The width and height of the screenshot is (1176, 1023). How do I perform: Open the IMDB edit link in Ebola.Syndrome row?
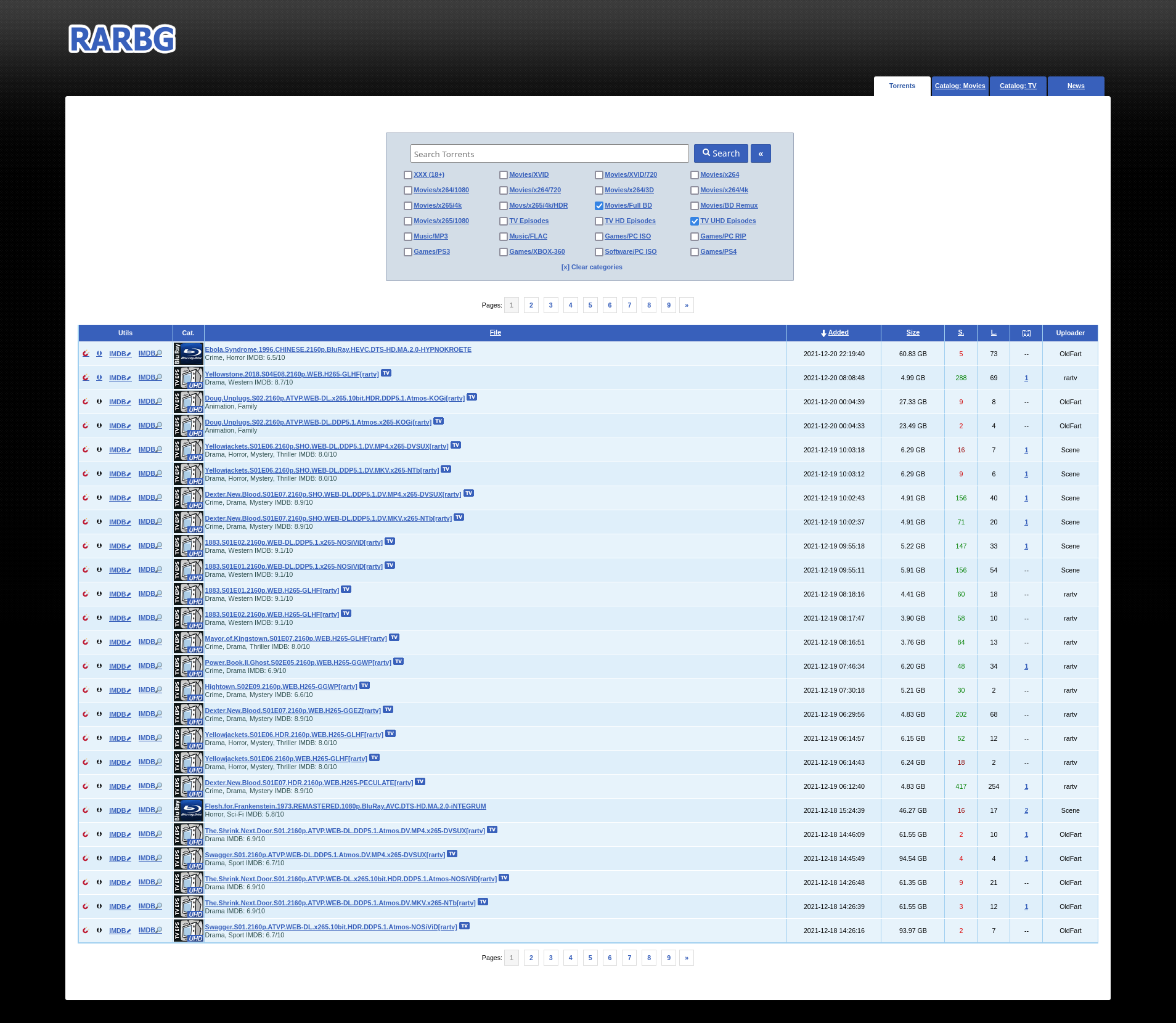[120, 354]
